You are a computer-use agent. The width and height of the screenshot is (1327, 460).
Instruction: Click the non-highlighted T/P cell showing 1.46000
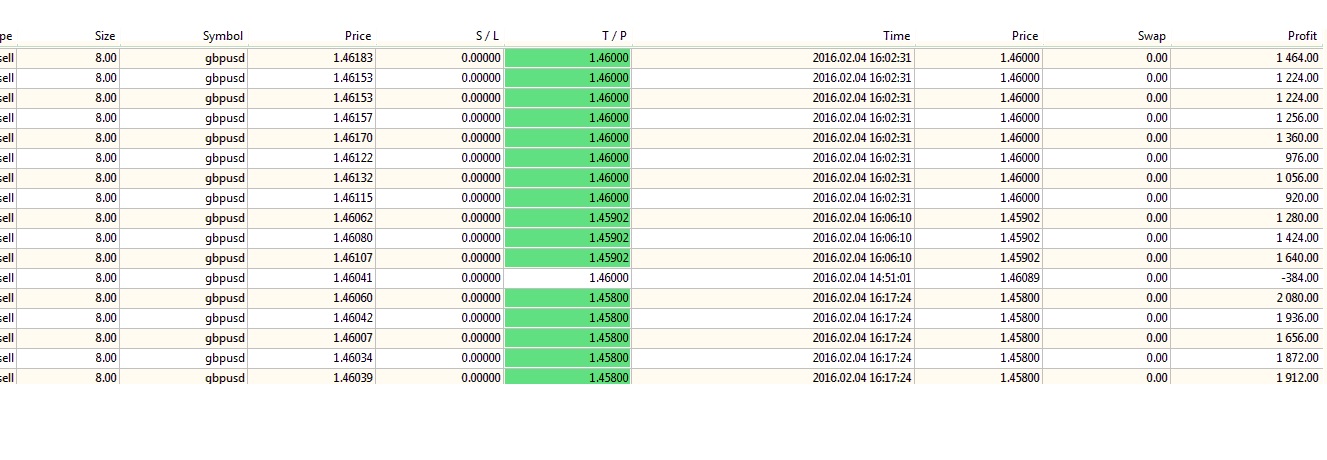(608, 278)
